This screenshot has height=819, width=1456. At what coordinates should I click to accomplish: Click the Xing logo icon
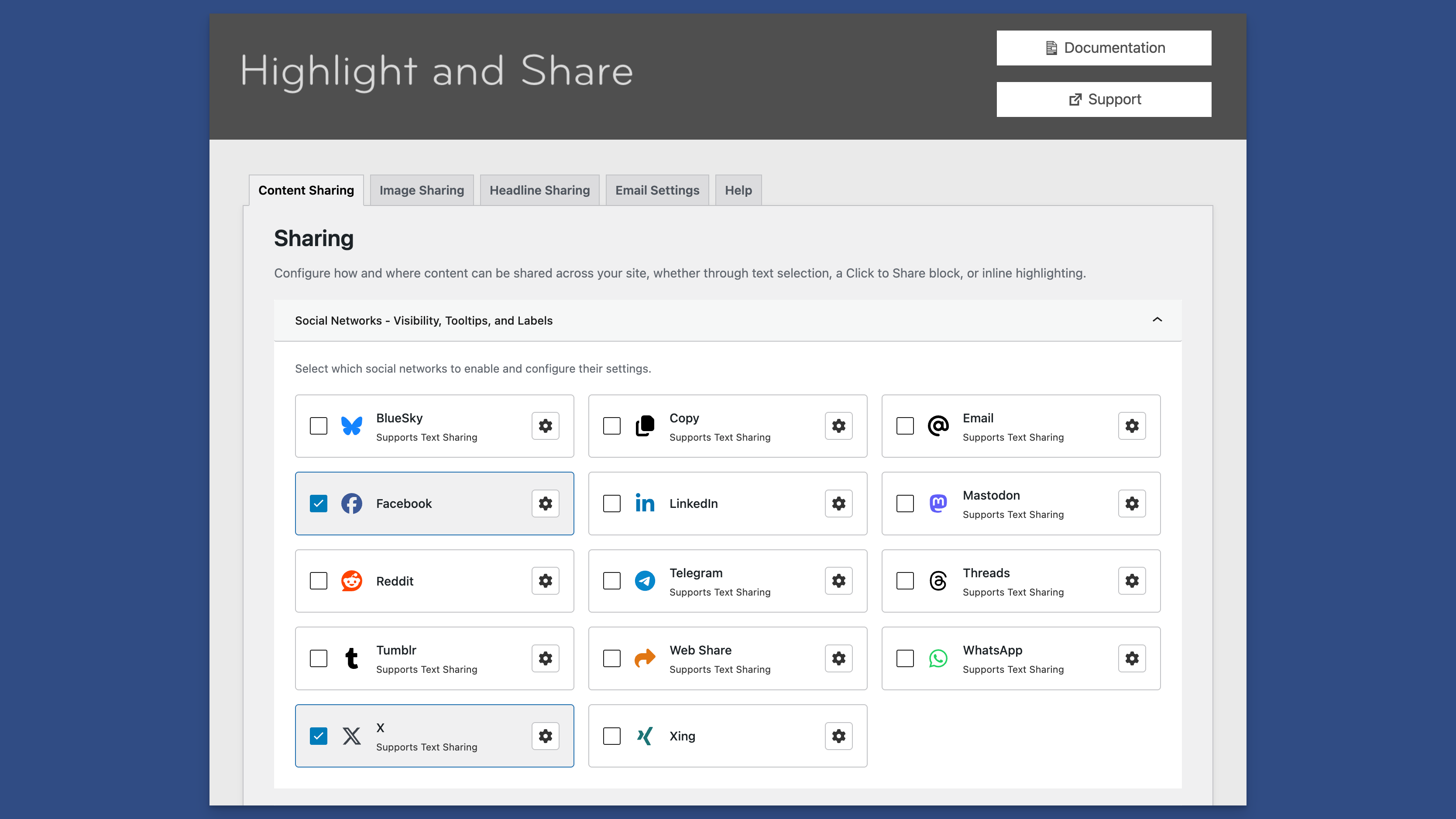point(645,735)
